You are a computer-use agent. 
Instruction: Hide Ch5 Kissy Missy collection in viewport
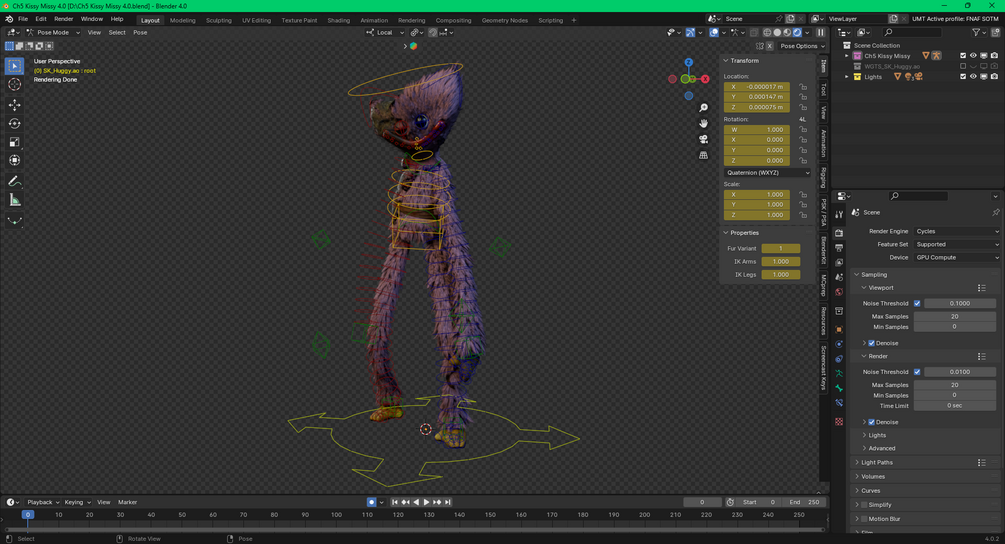tap(973, 56)
